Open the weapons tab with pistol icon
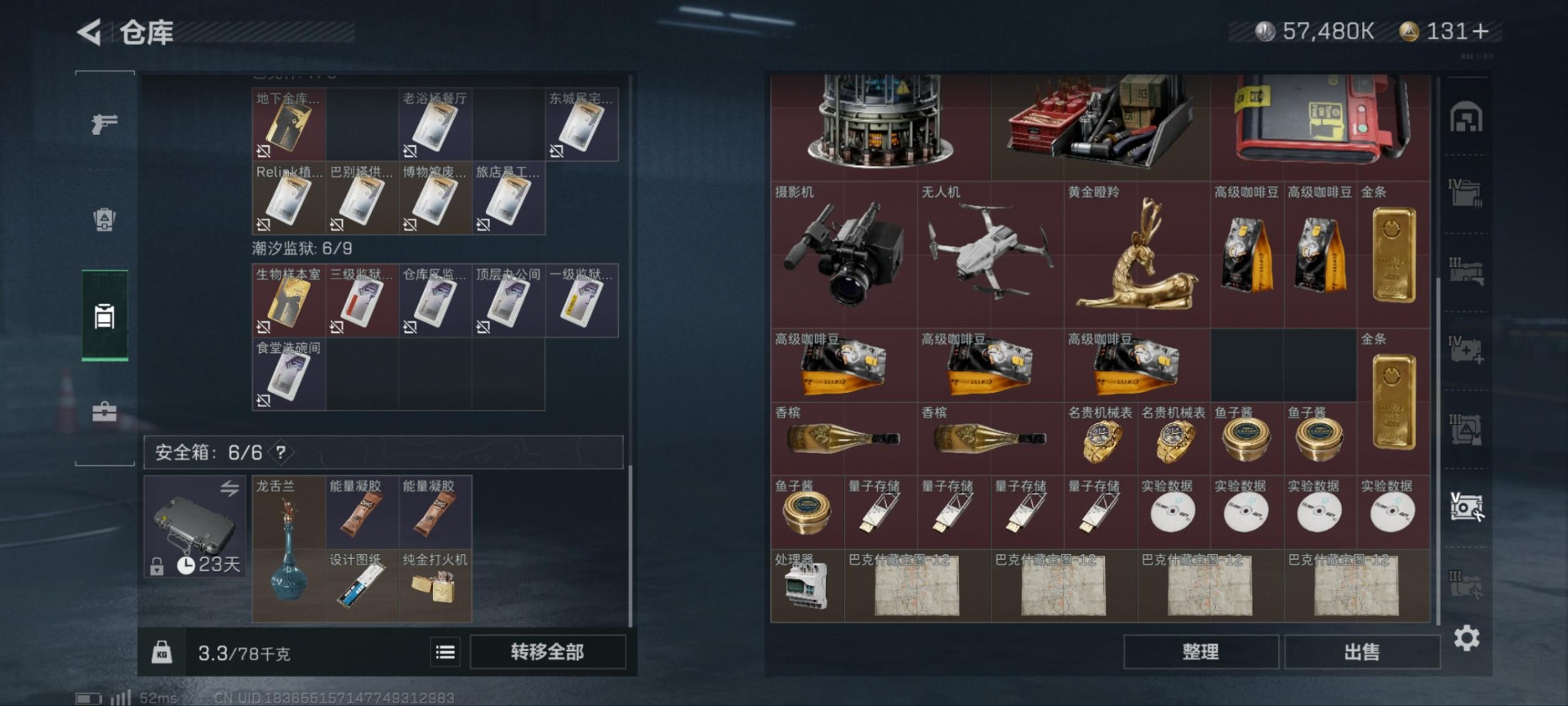The width and height of the screenshot is (1568, 706). (x=105, y=123)
